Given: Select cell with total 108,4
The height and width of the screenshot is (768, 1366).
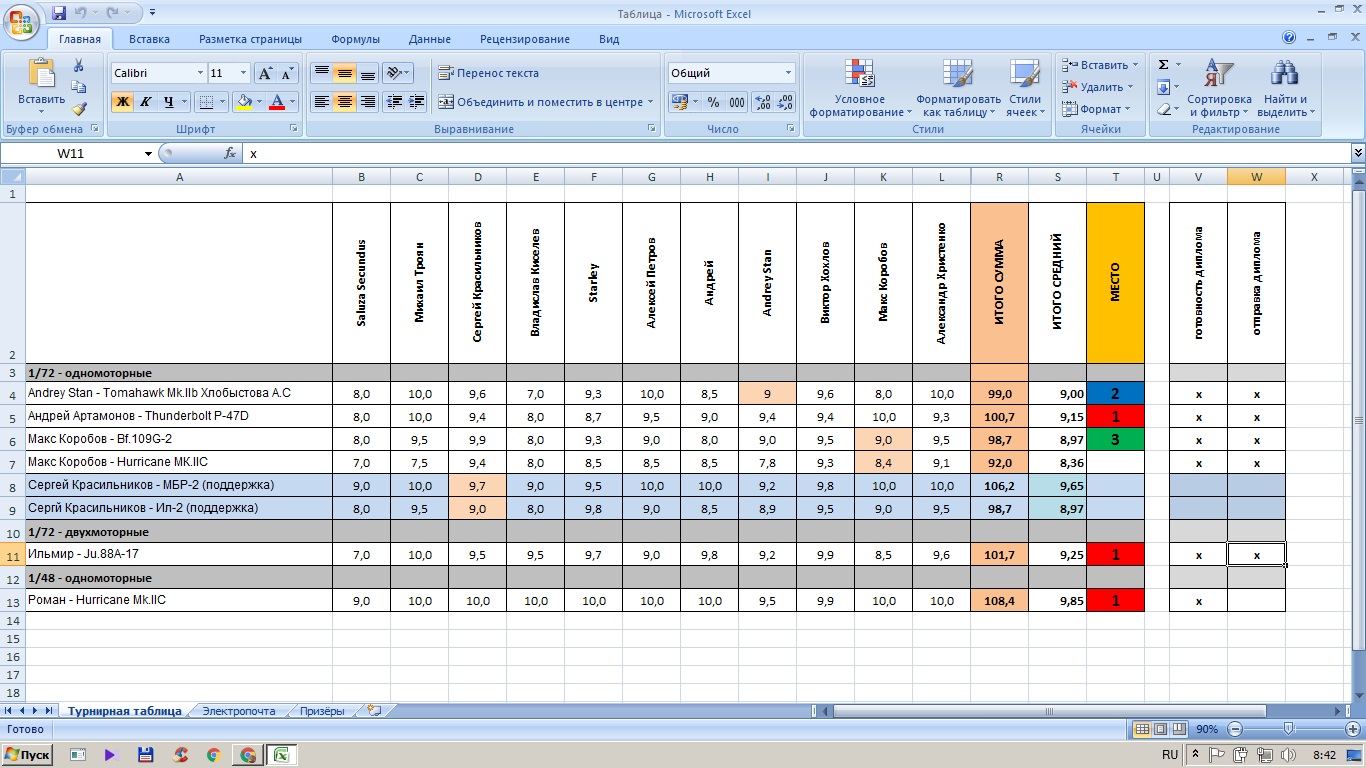Looking at the screenshot, I should 999,601.
